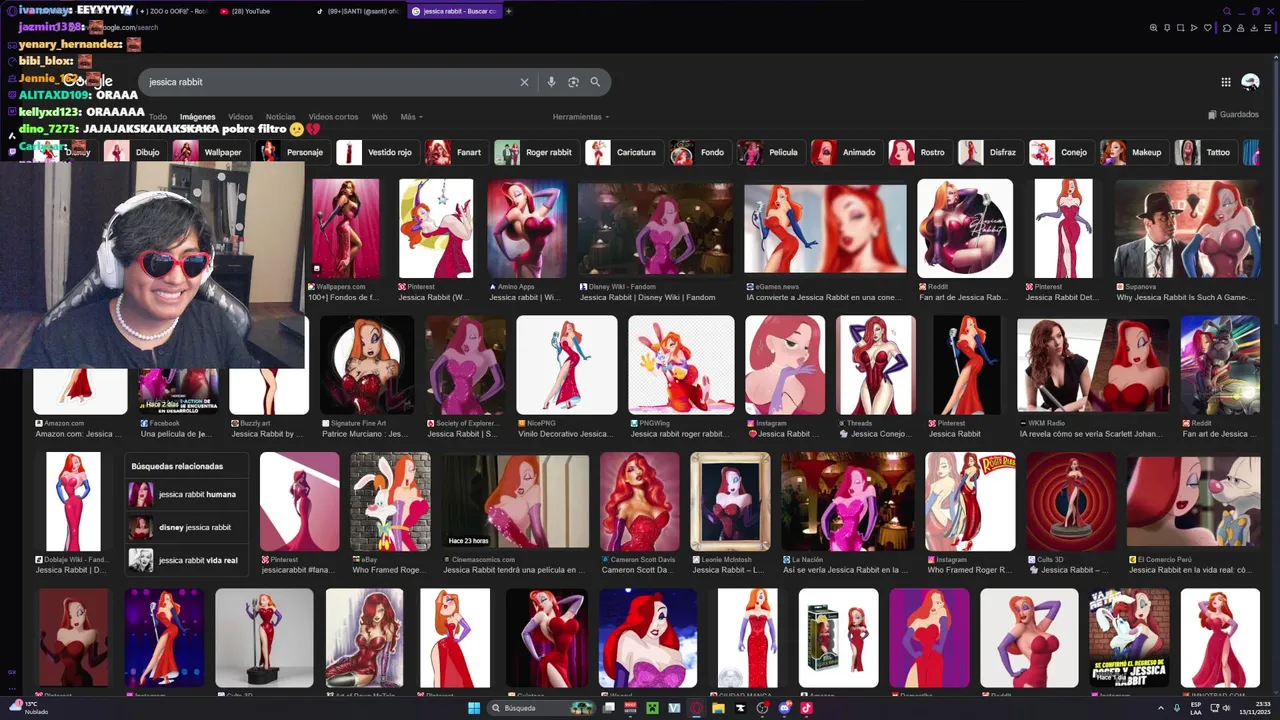Switch to the Web tab
Screen dimensions: 1280x720
[x=379, y=117]
